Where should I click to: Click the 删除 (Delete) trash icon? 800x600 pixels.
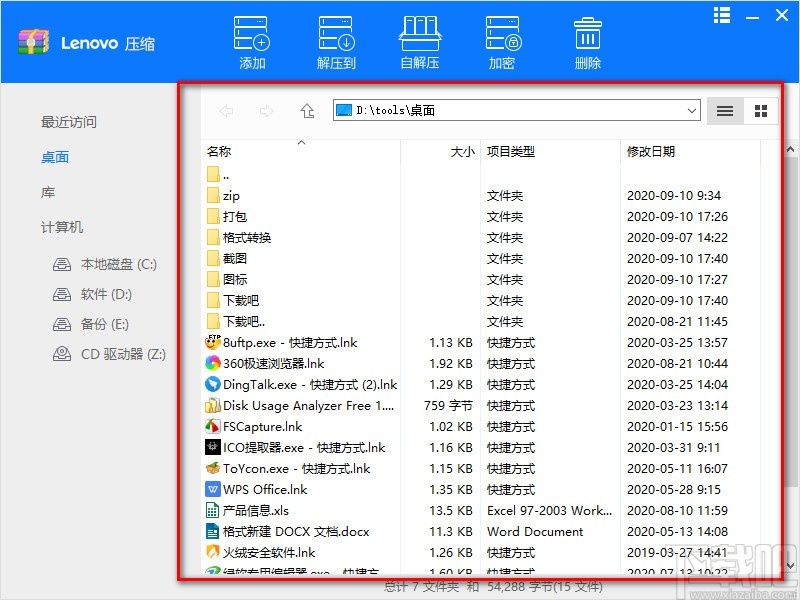pyautogui.click(x=587, y=38)
